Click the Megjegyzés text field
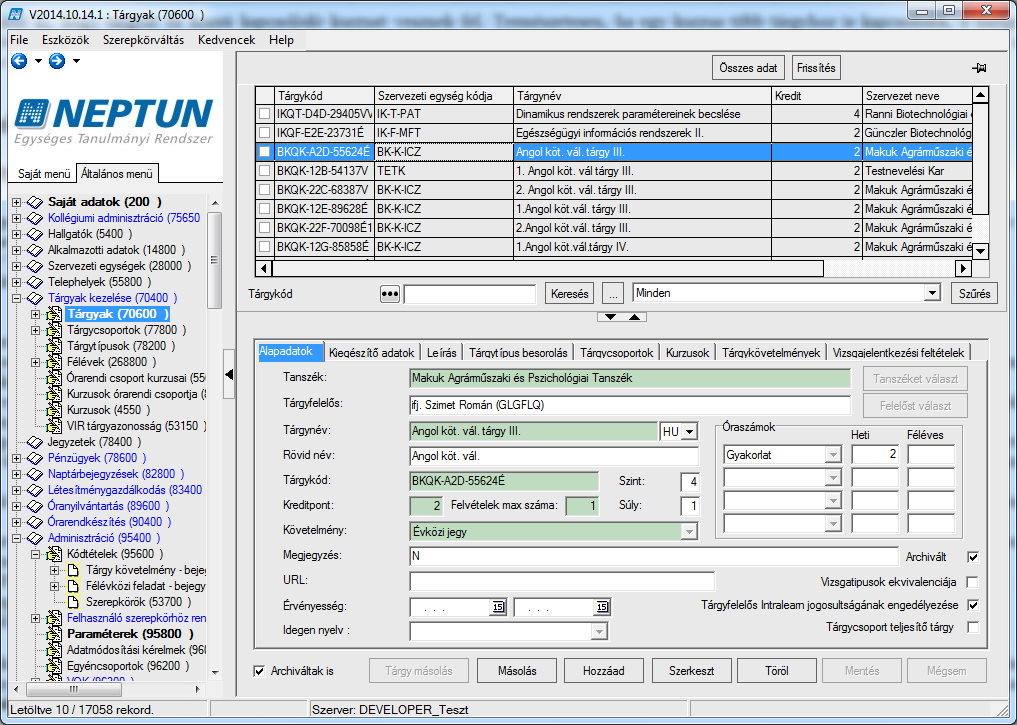 pos(654,556)
